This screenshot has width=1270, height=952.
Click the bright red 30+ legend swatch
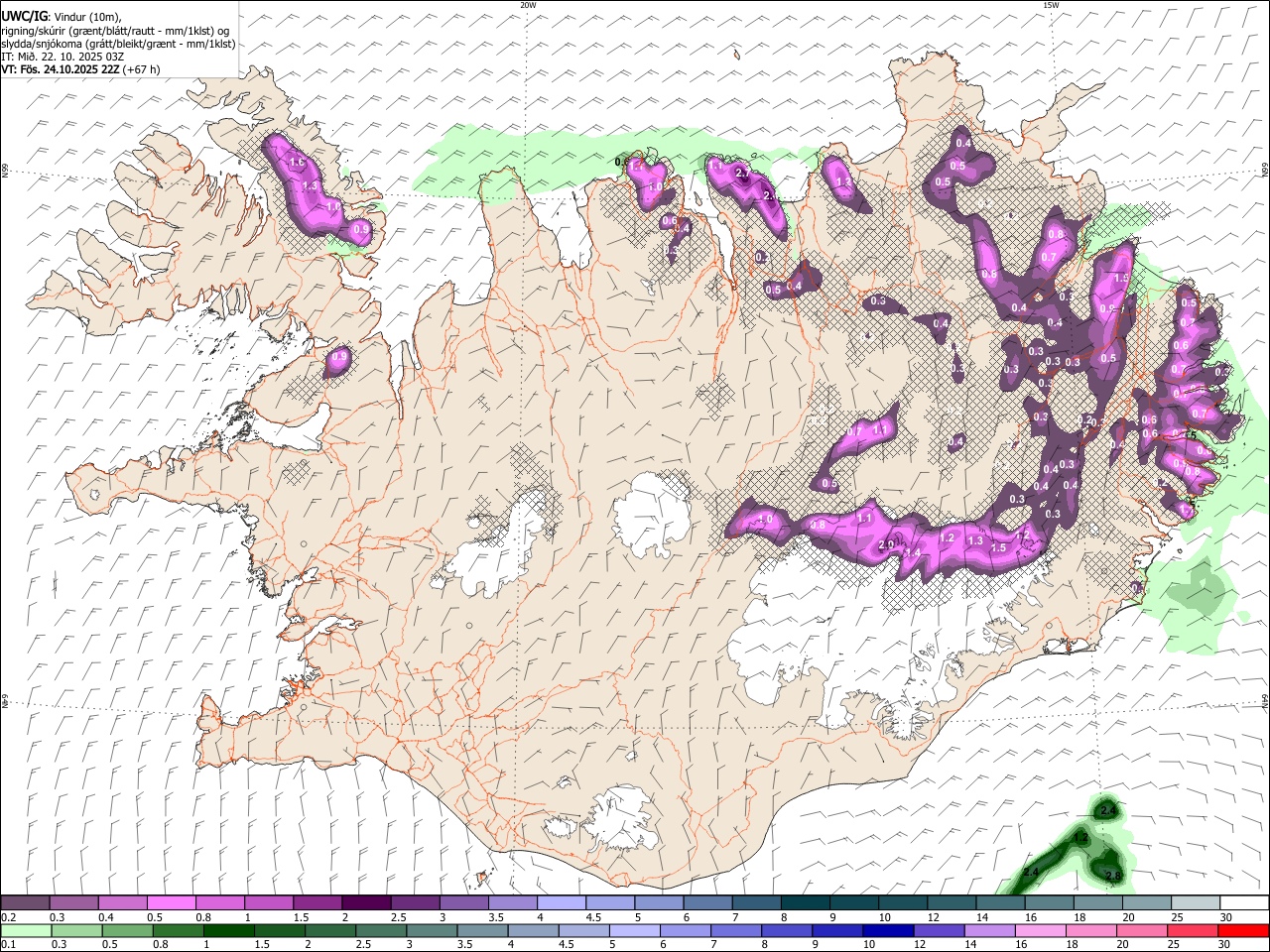[x=1242, y=931]
